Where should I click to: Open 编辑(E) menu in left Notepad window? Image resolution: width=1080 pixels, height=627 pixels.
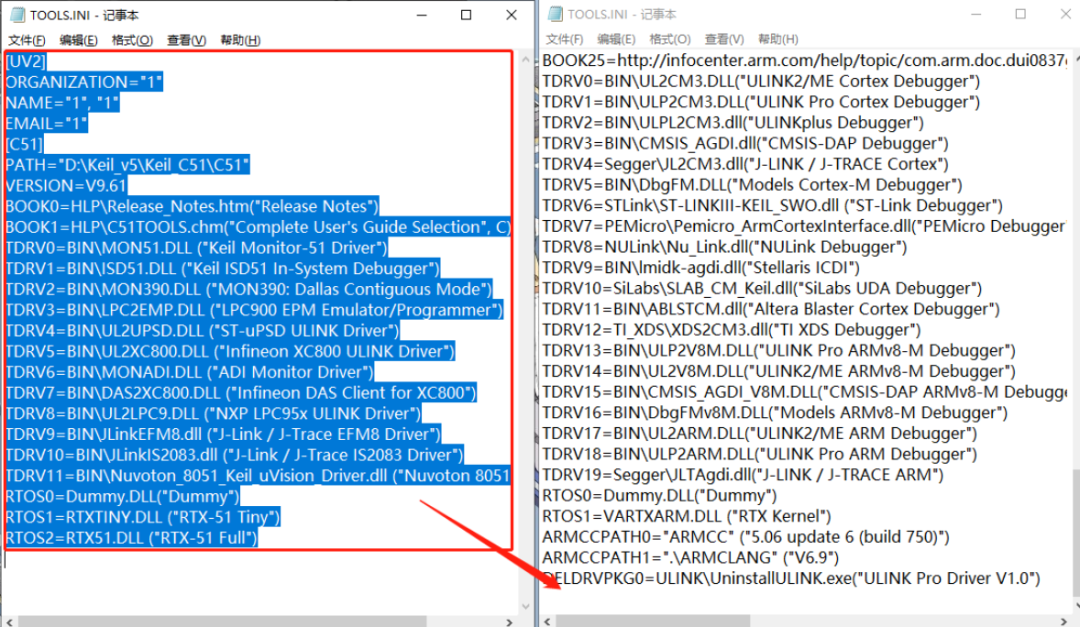pos(79,41)
